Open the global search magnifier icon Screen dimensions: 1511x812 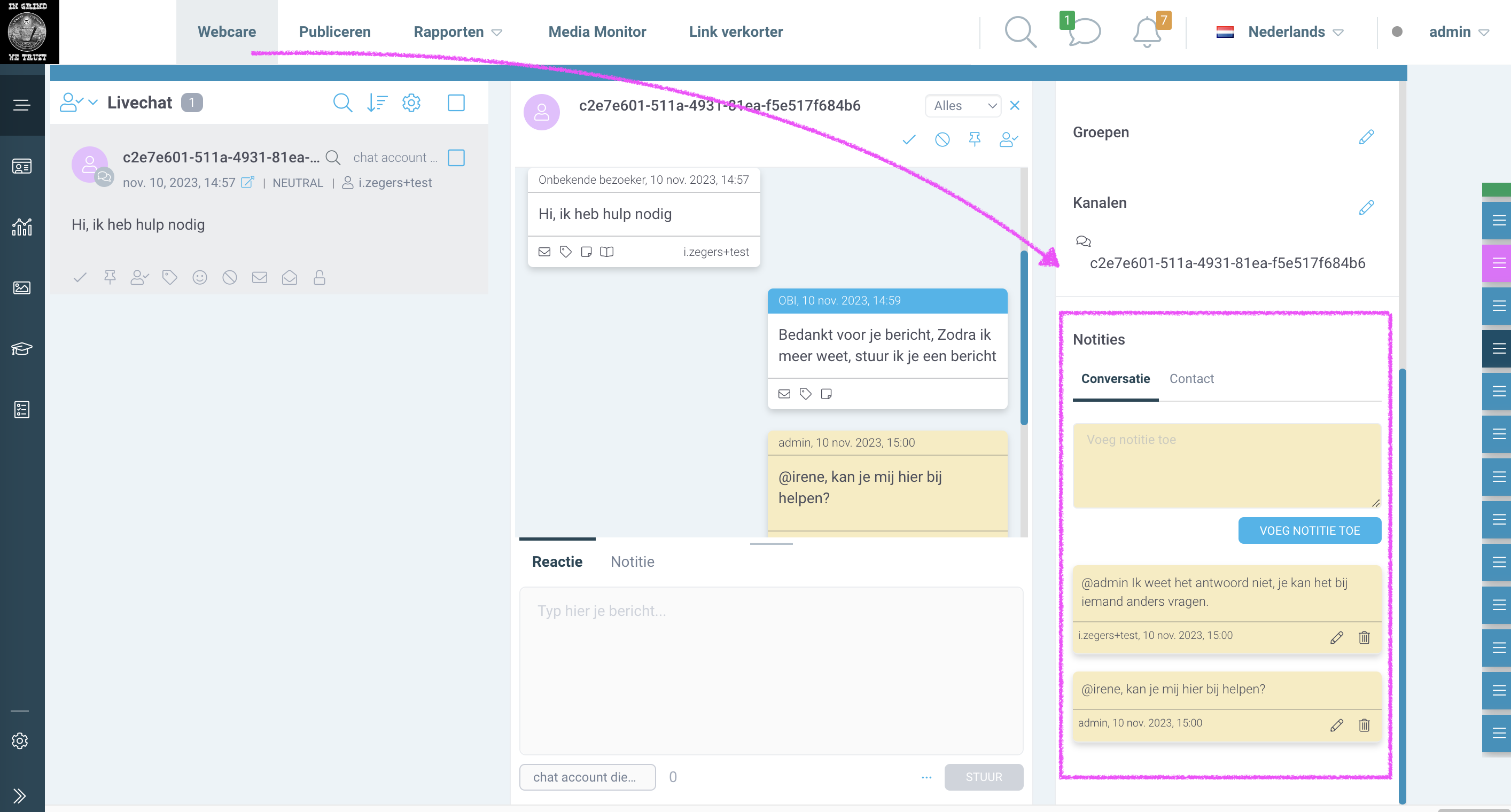tap(1020, 32)
